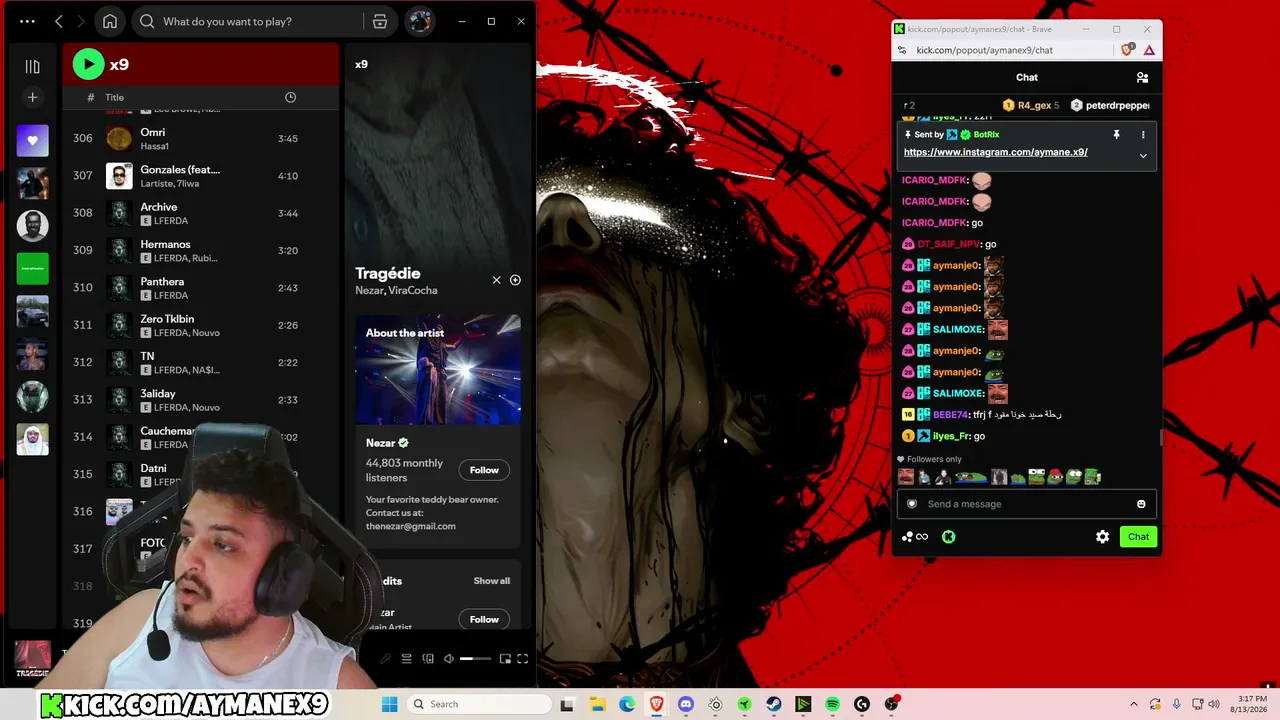Viewport: 1280px width, 720px height.
Task: Open Liked Songs in the library sidebar
Action: pyautogui.click(x=32, y=140)
